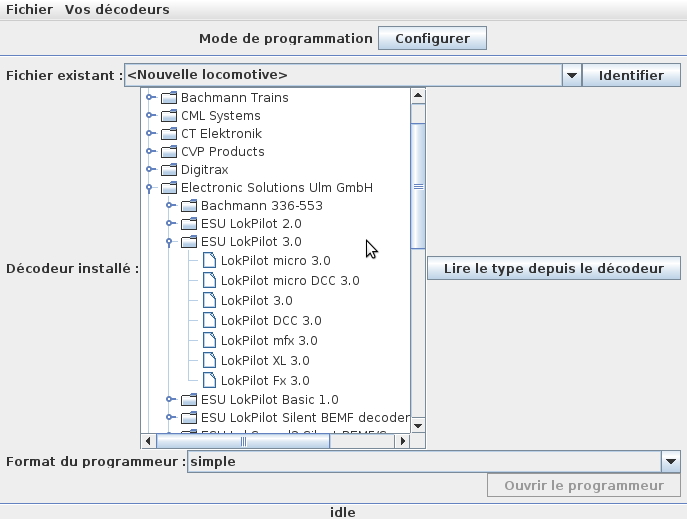Click the LokPilot mfx 3.0 document icon
Screen dimensions: 687x519
(209, 340)
